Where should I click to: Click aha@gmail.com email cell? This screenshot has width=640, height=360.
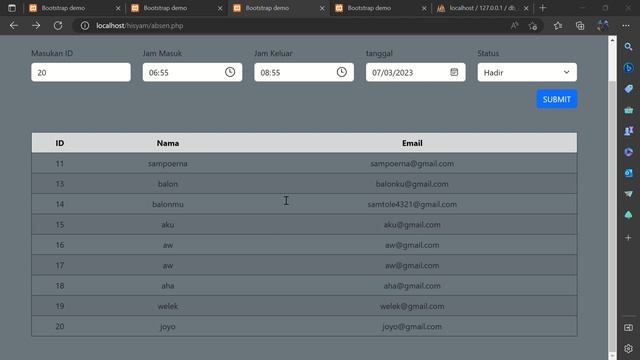tap(412, 286)
